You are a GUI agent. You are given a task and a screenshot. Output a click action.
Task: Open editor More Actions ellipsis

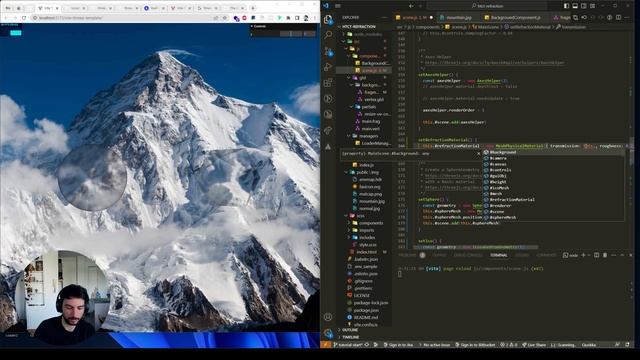pos(627,18)
